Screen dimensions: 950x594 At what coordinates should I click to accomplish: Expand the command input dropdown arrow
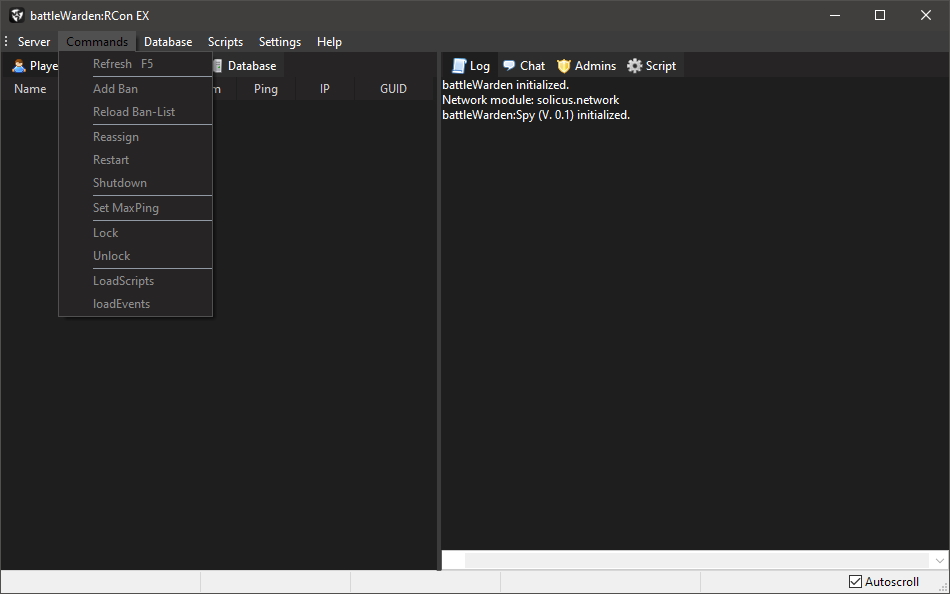click(939, 561)
